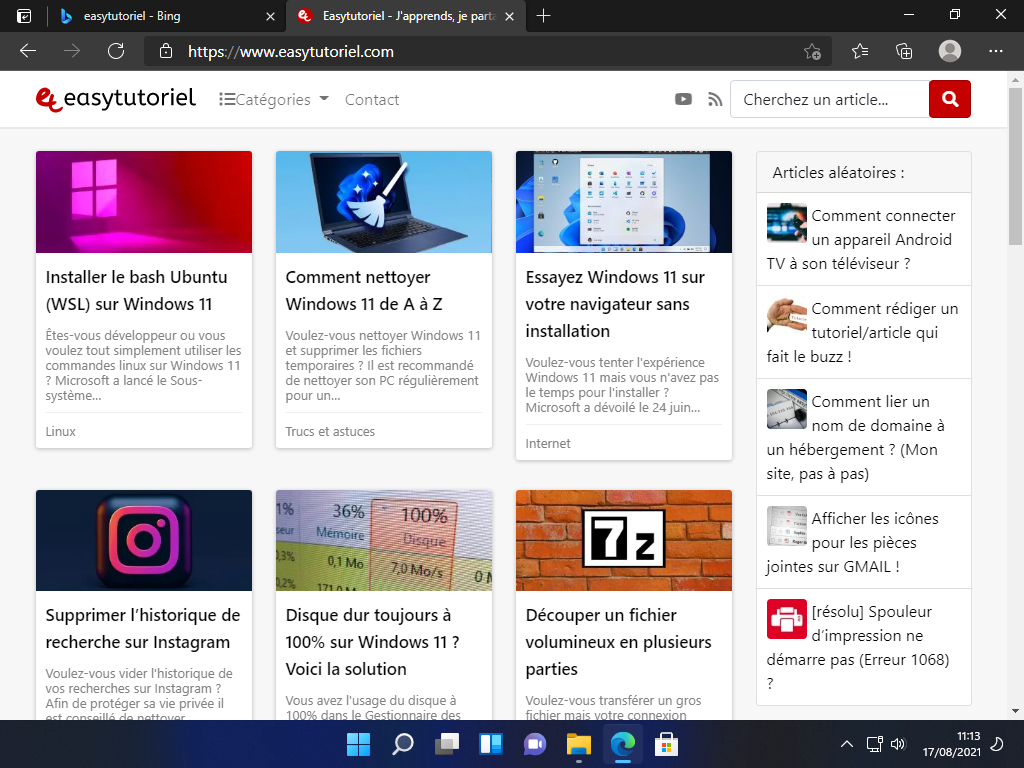Click the browser back arrow
Viewport: 1024px width, 768px height.
click(28, 51)
